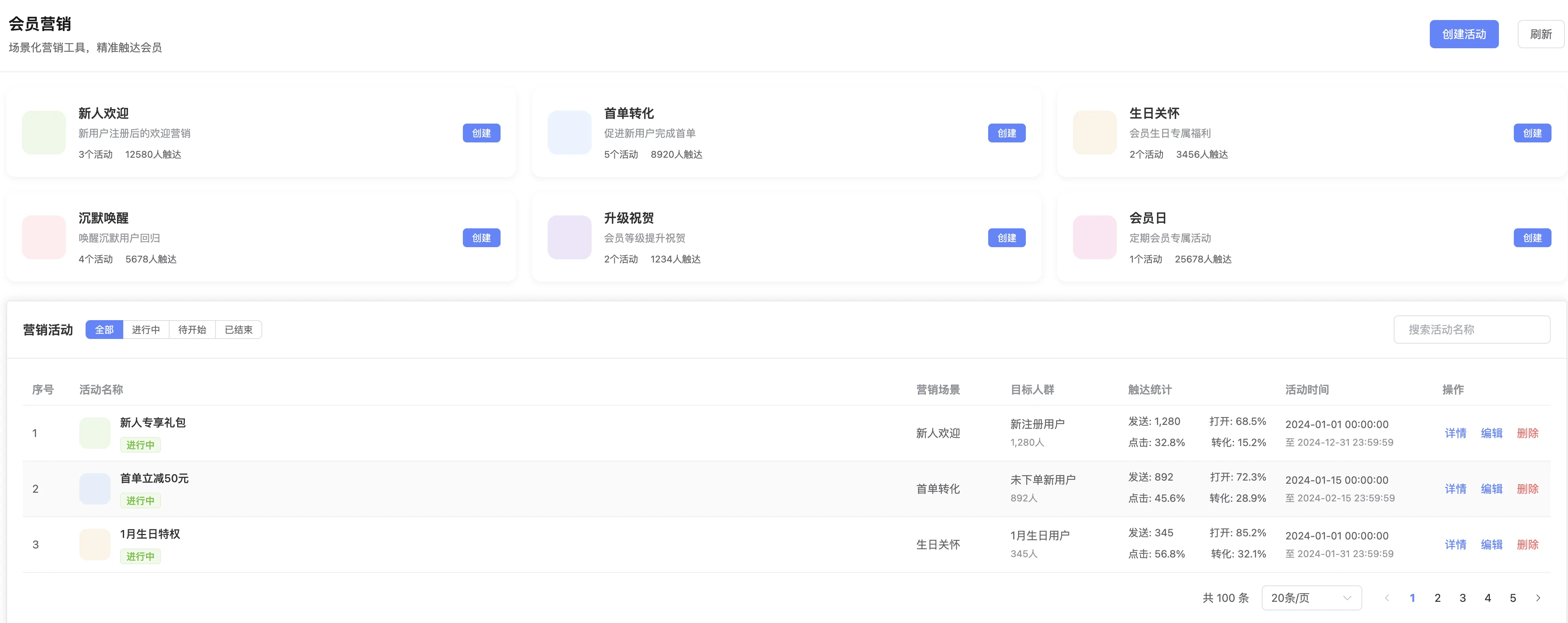Click the 沉默唤醒 scenario icon
1568x623 pixels.
[x=43, y=237]
